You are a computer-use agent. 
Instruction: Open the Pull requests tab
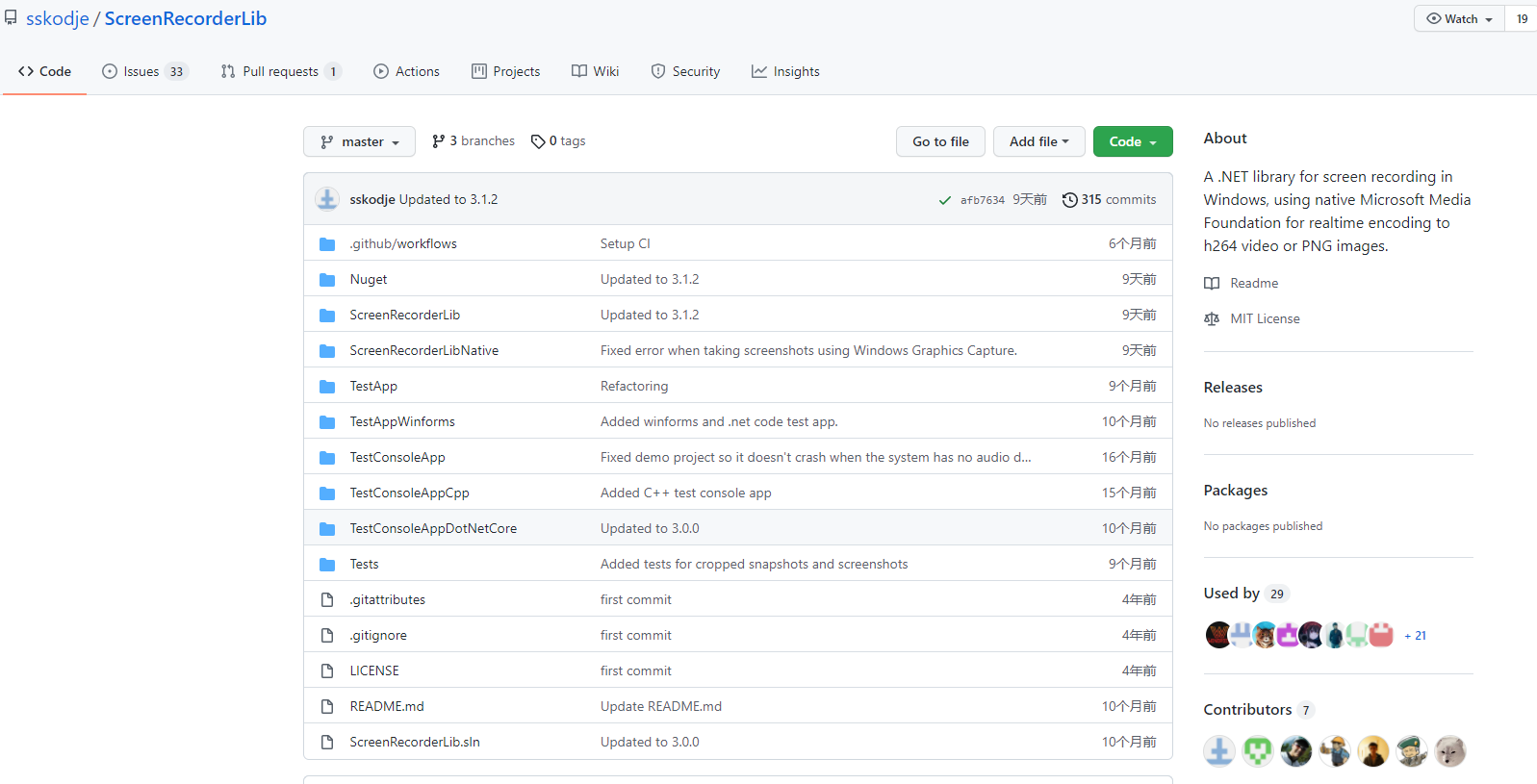coord(281,71)
